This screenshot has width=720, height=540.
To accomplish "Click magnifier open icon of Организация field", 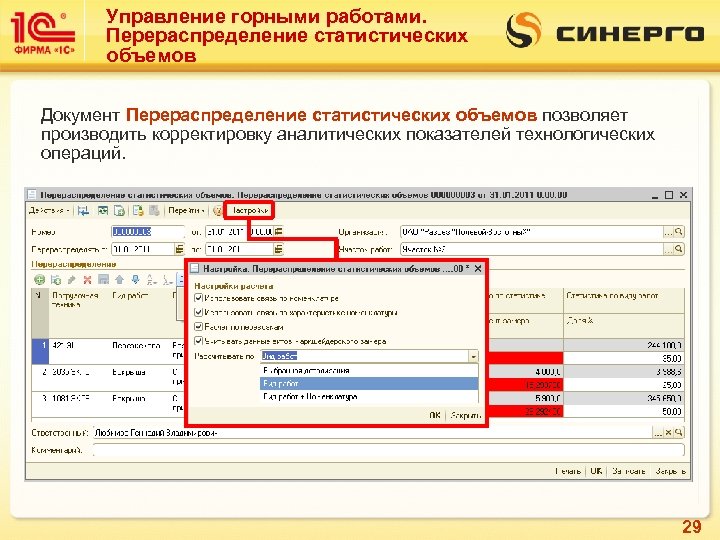I will (x=679, y=232).
